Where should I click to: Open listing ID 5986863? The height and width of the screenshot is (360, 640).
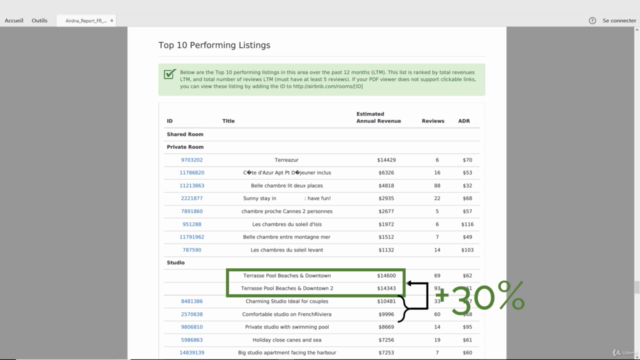[x=192, y=340]
